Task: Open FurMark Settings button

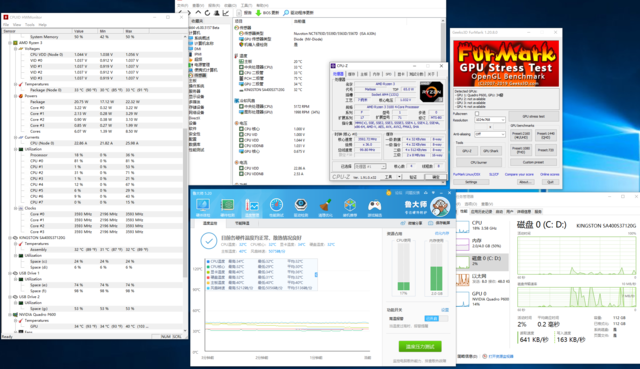Action: [x=471, y=182]
